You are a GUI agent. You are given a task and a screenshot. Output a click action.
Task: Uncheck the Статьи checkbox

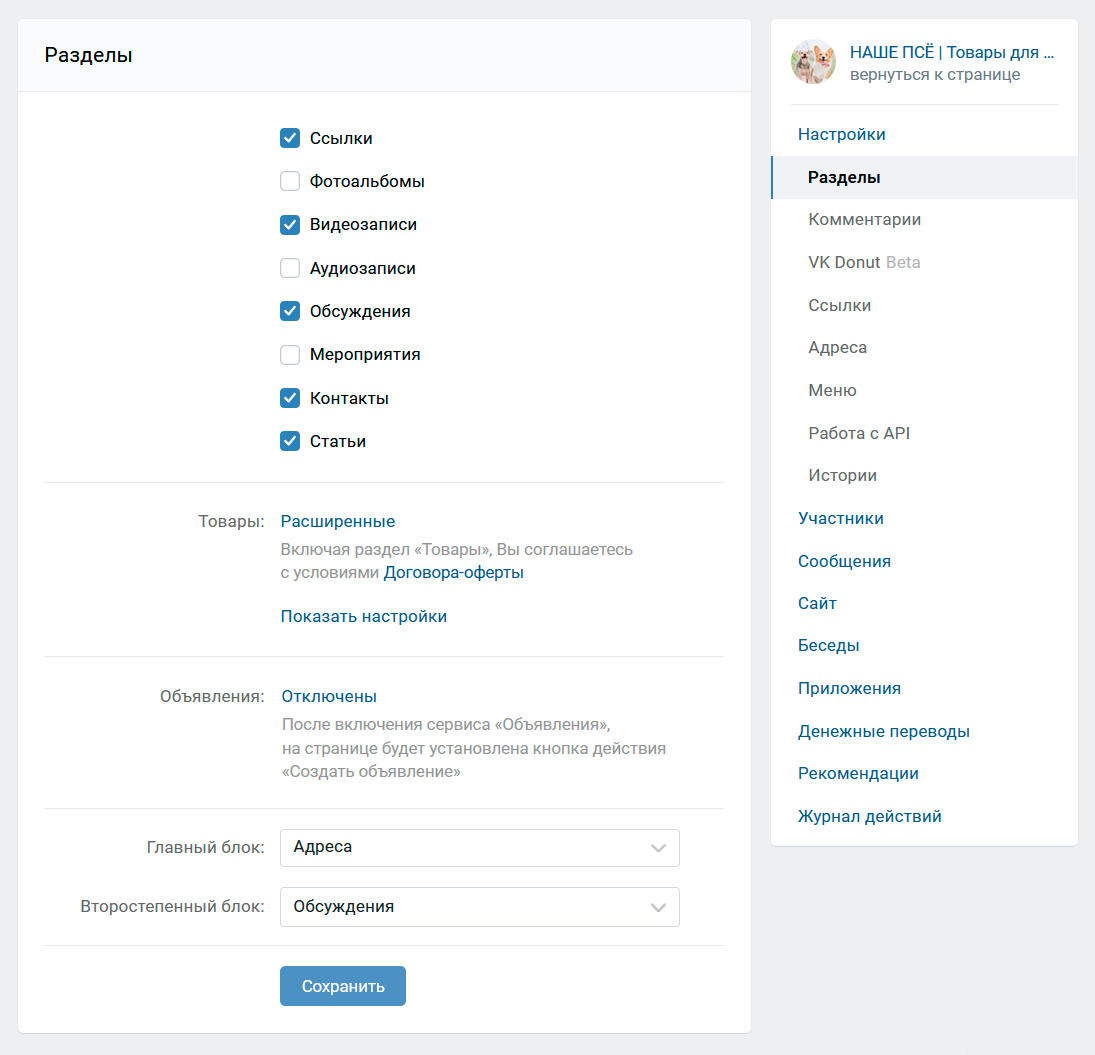[290, 441]
